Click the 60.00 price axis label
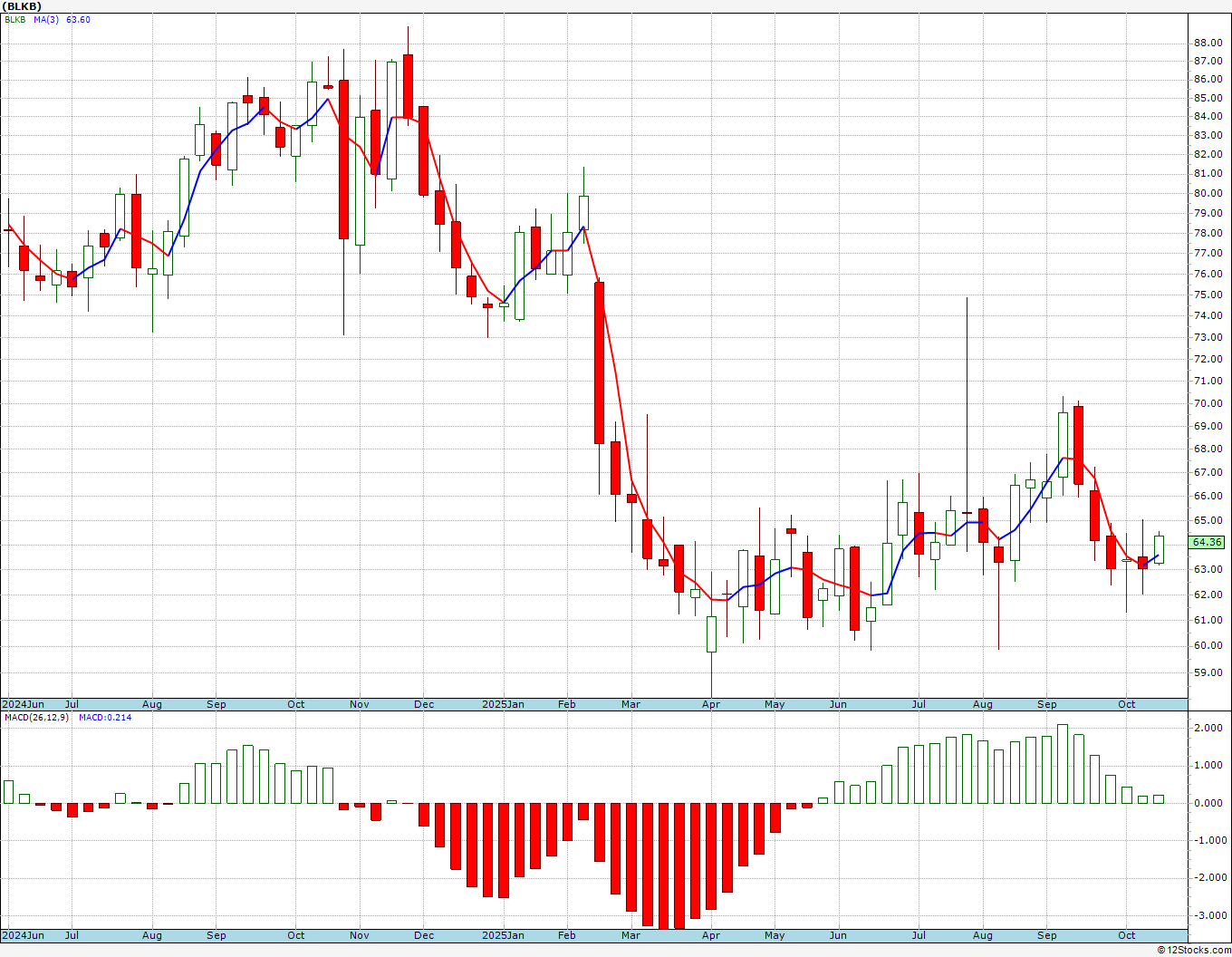1232x957 pixels. (1208, 645)
